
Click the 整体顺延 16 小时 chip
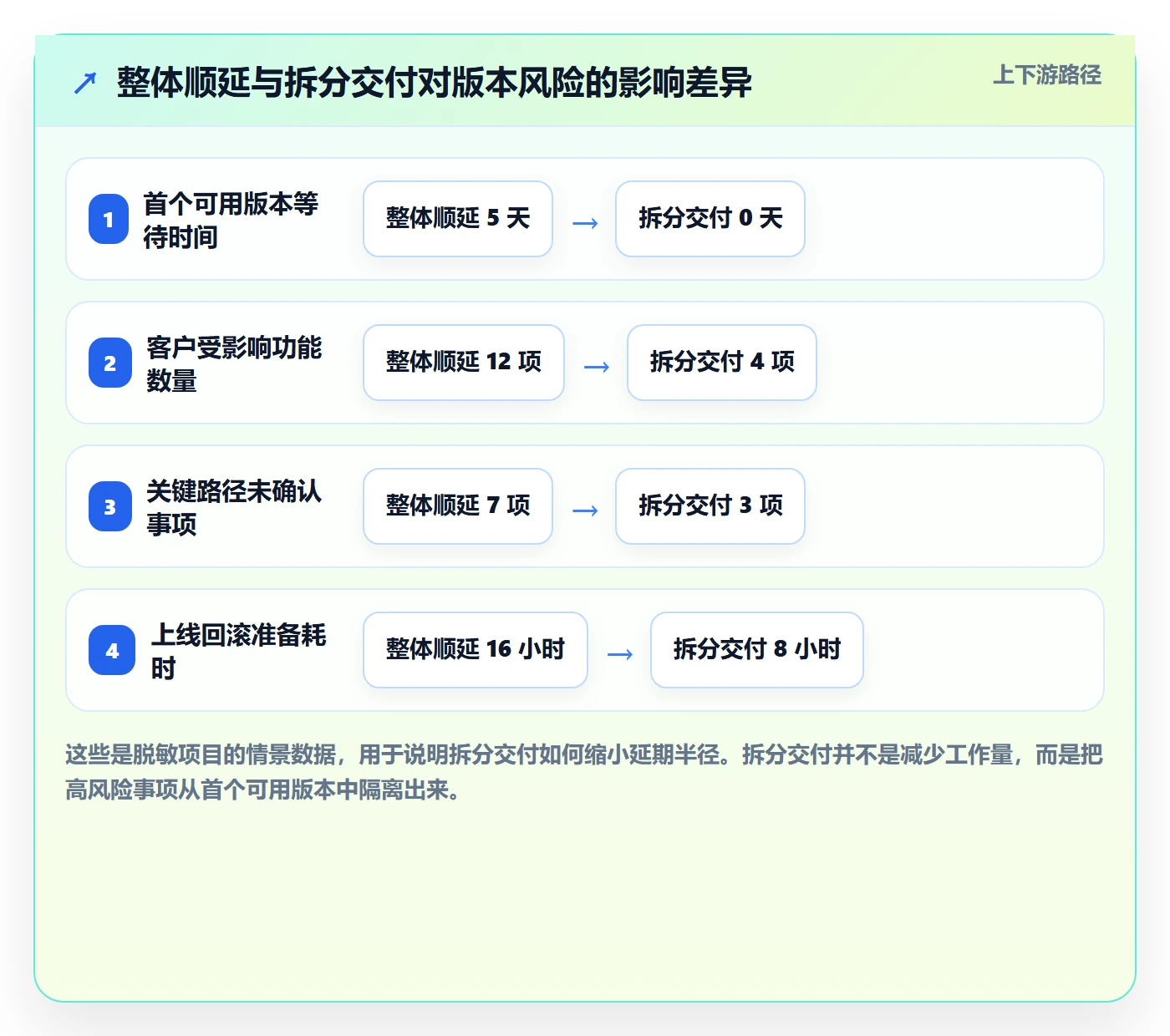pyautogui.click(x=476, y=650)
